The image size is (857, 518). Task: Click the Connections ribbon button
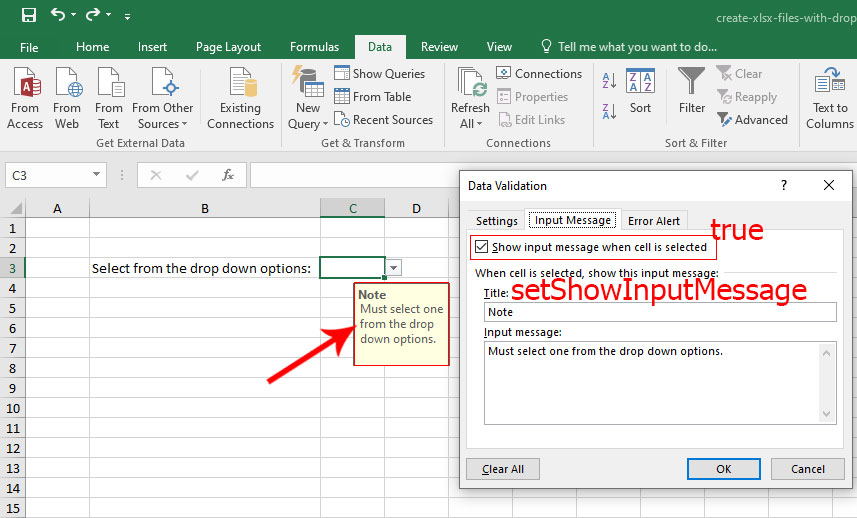539,73
